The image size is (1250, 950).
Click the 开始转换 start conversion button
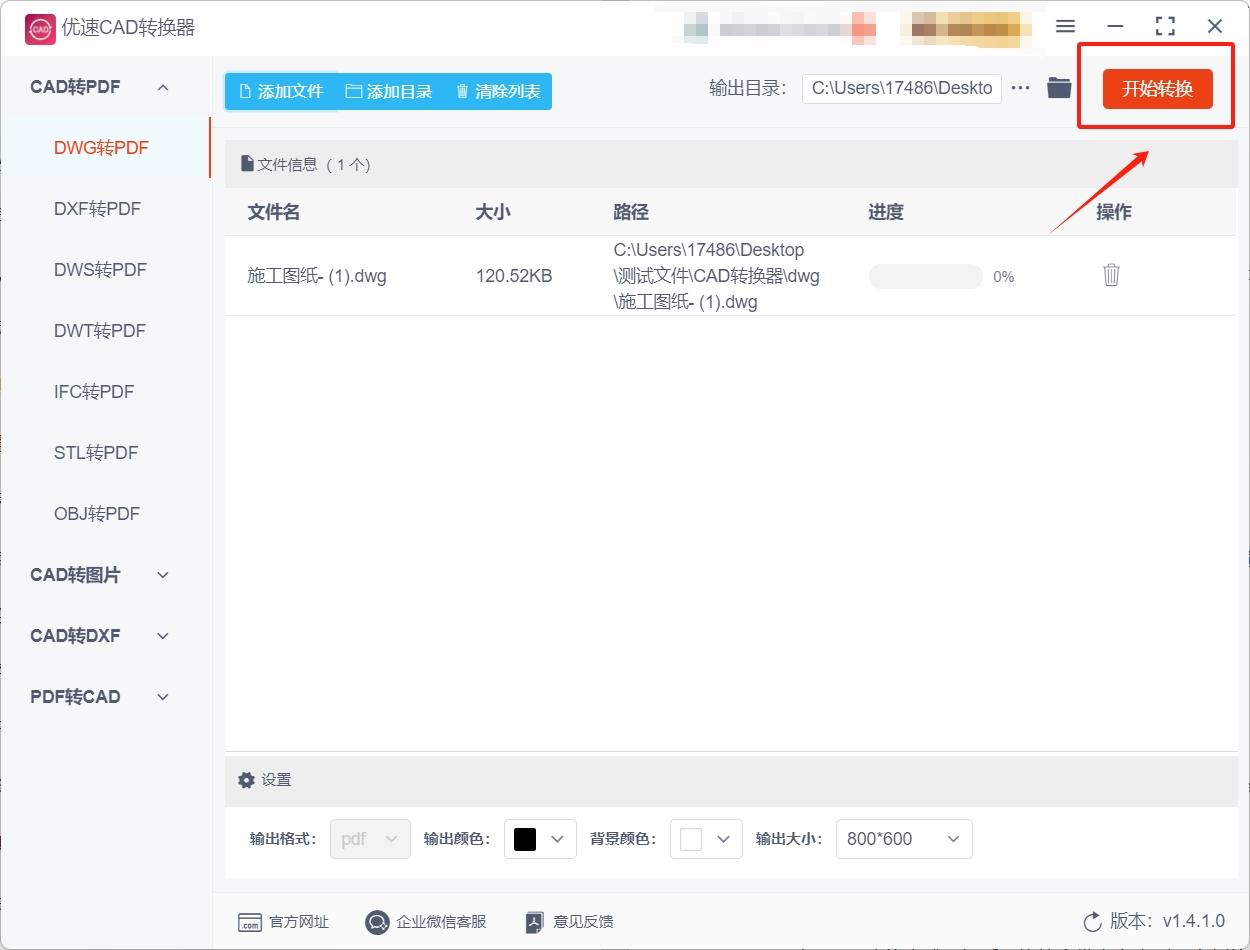pyautogui.click(x=1156, y=89)
